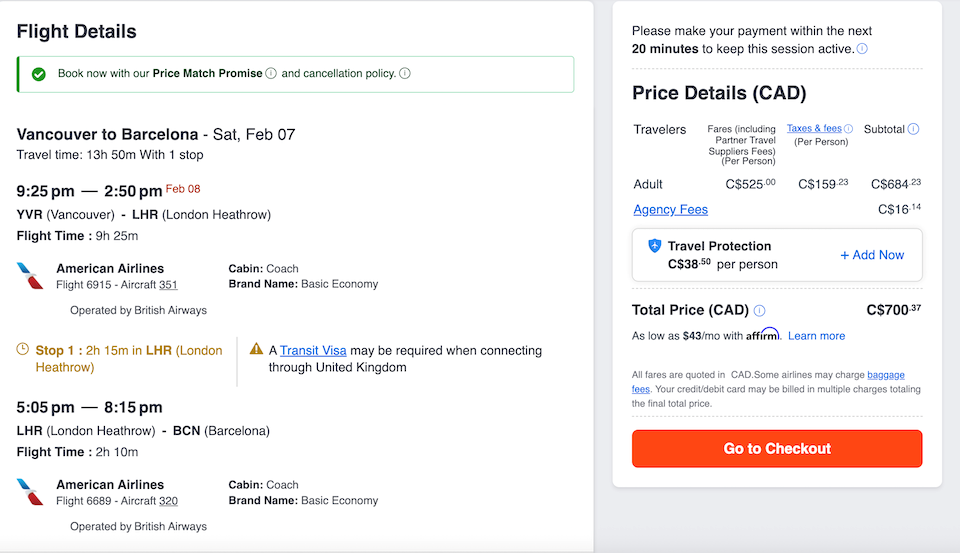960x553 pixels.
Task: Click the American Airlines logo for Flight 6689
Action: click(31, 492)
